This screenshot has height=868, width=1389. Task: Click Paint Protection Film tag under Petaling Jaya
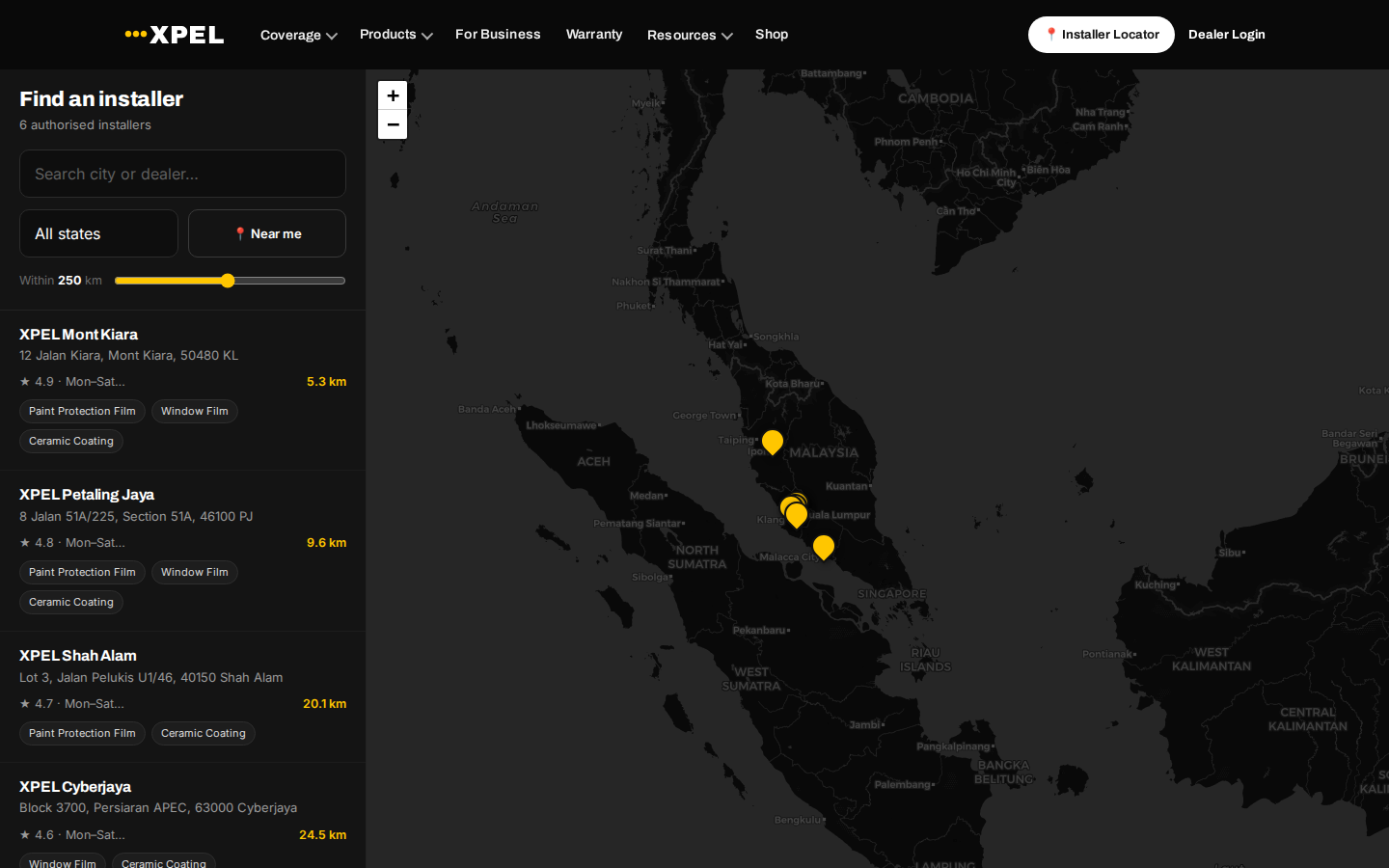pos(82,572)
